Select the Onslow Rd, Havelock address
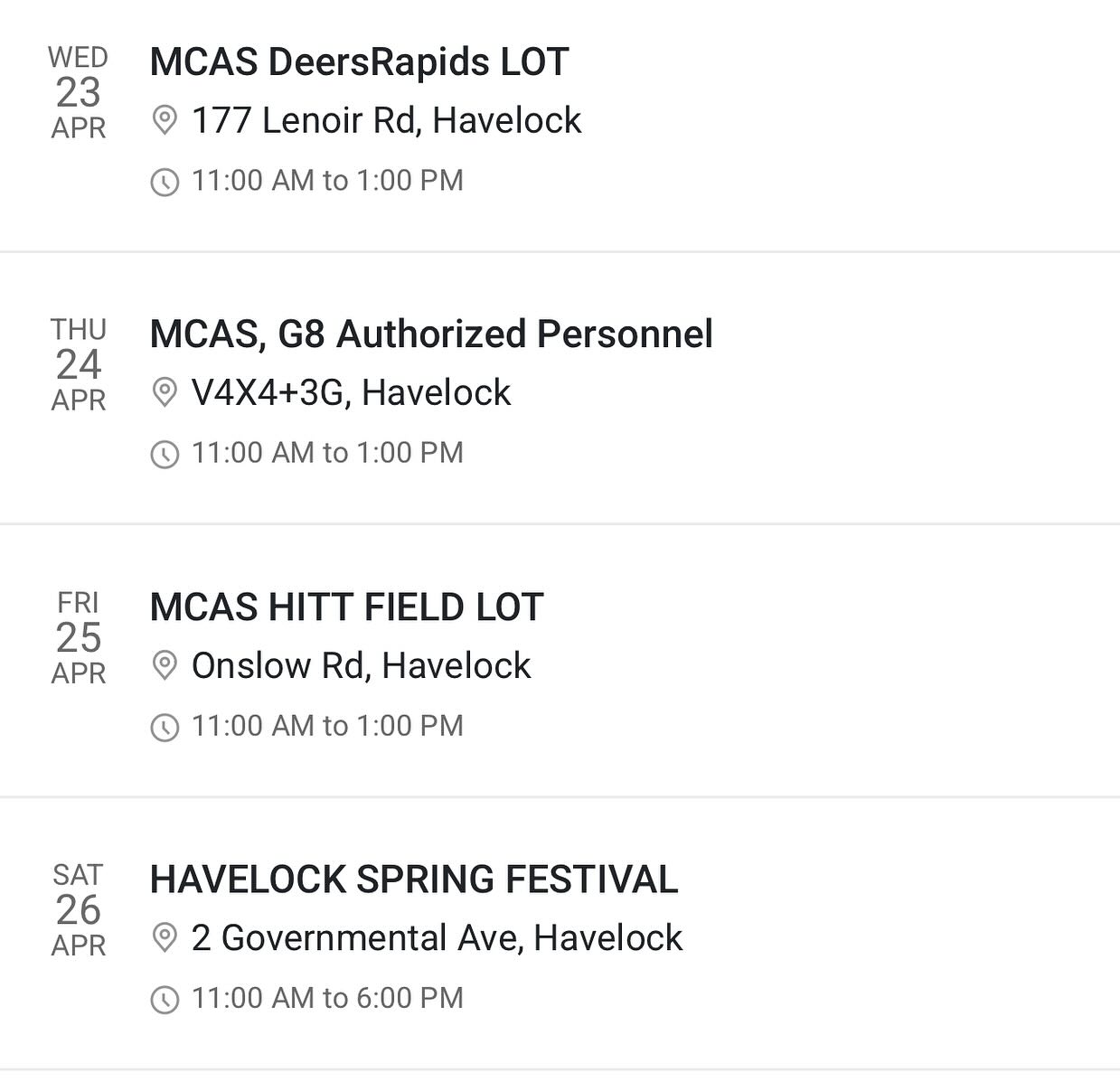 coord(361,666)
